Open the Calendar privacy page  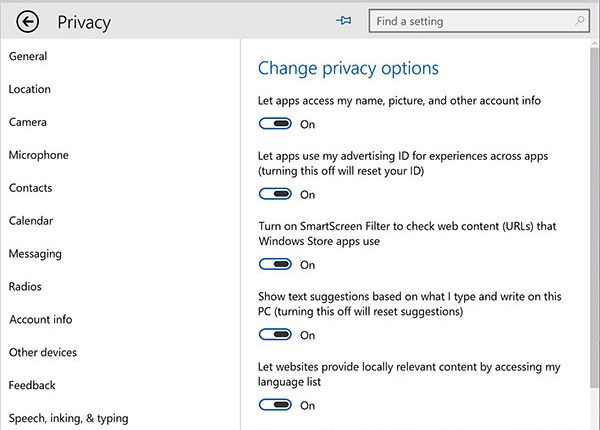click(31, 221)
